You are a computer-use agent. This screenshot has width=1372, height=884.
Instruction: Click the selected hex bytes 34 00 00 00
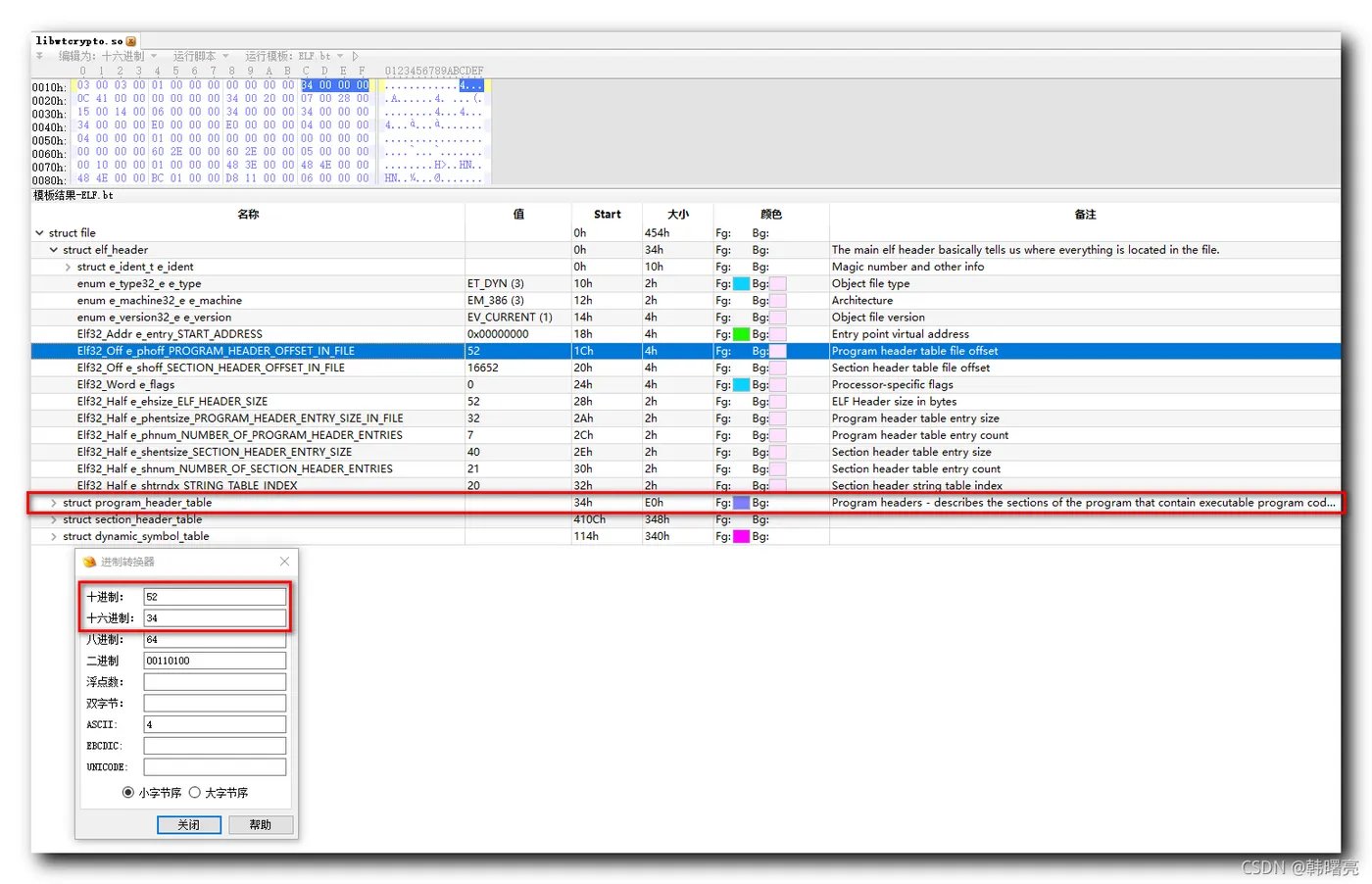point(334,85)
